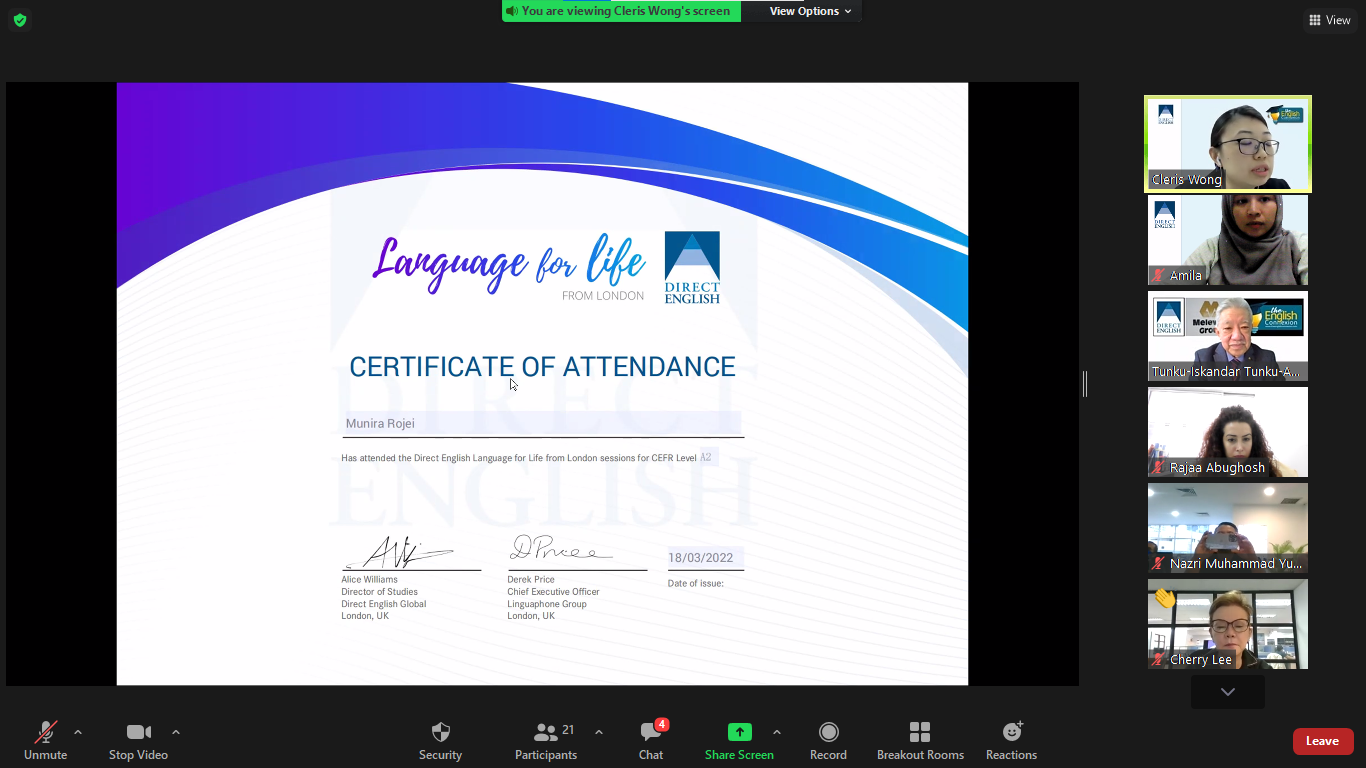Click the green Share Screen icon
This screenshot has width=1366, height=768.
(739, 732)
